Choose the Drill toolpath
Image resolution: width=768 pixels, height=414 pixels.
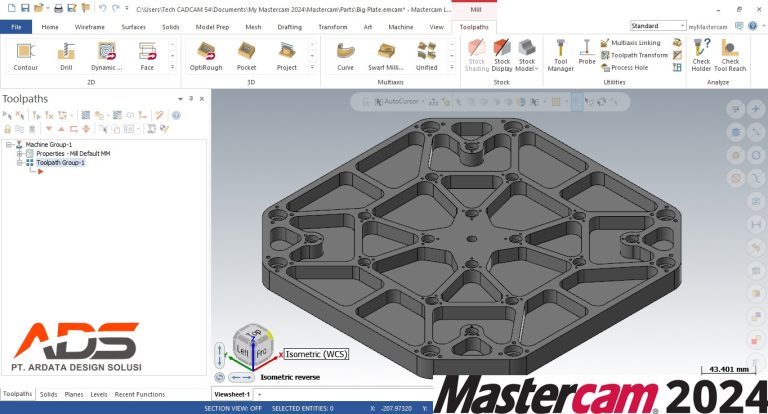coord(66,57)
